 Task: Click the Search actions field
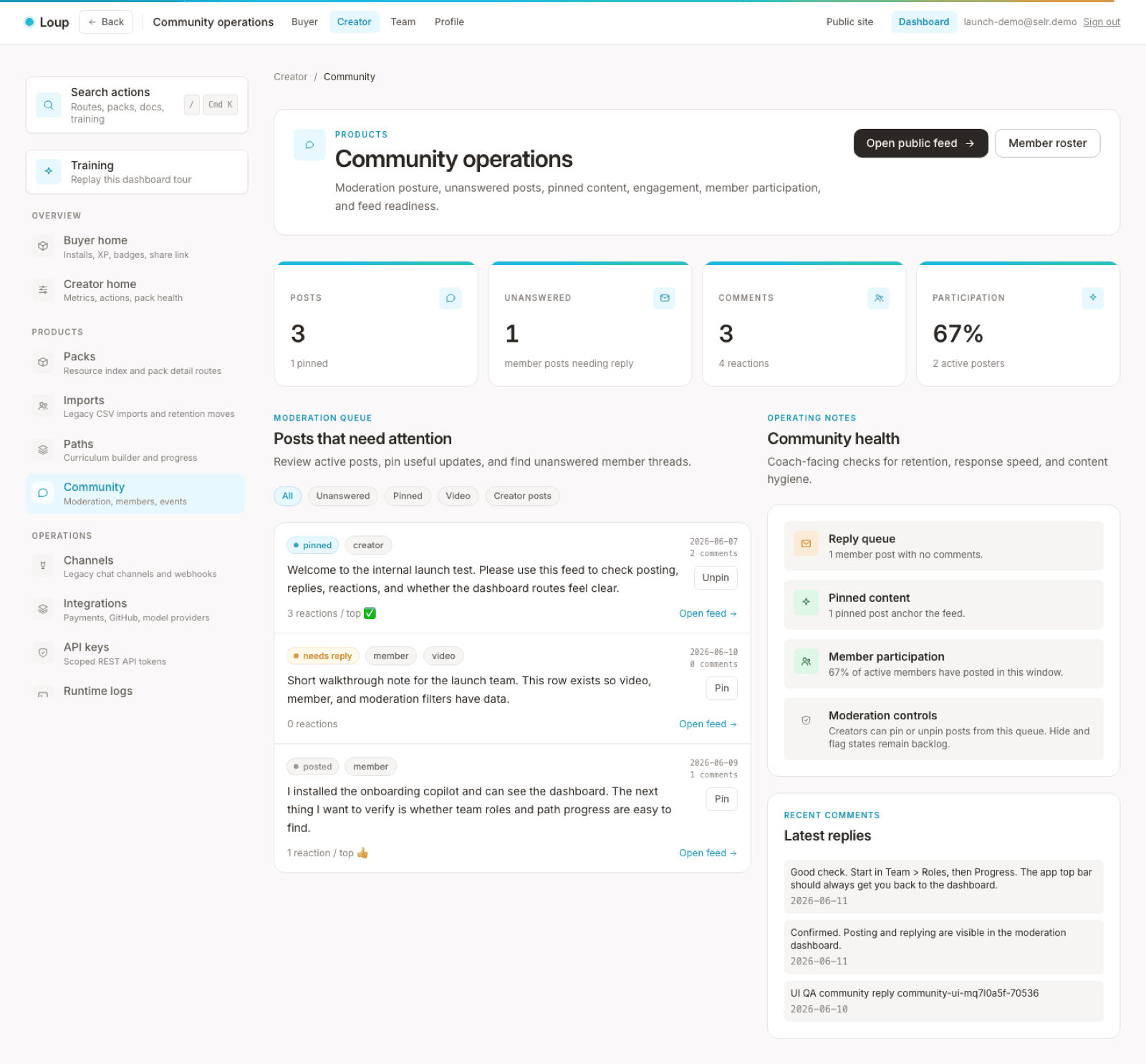pyautogui.click(x=137, y=105)
